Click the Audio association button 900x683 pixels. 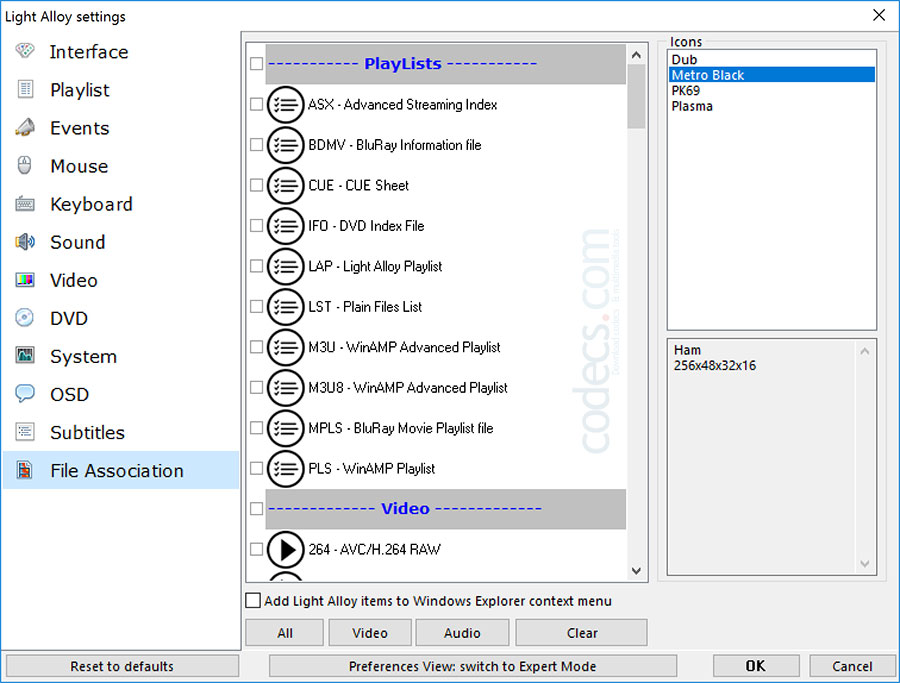tap(462, 632)
